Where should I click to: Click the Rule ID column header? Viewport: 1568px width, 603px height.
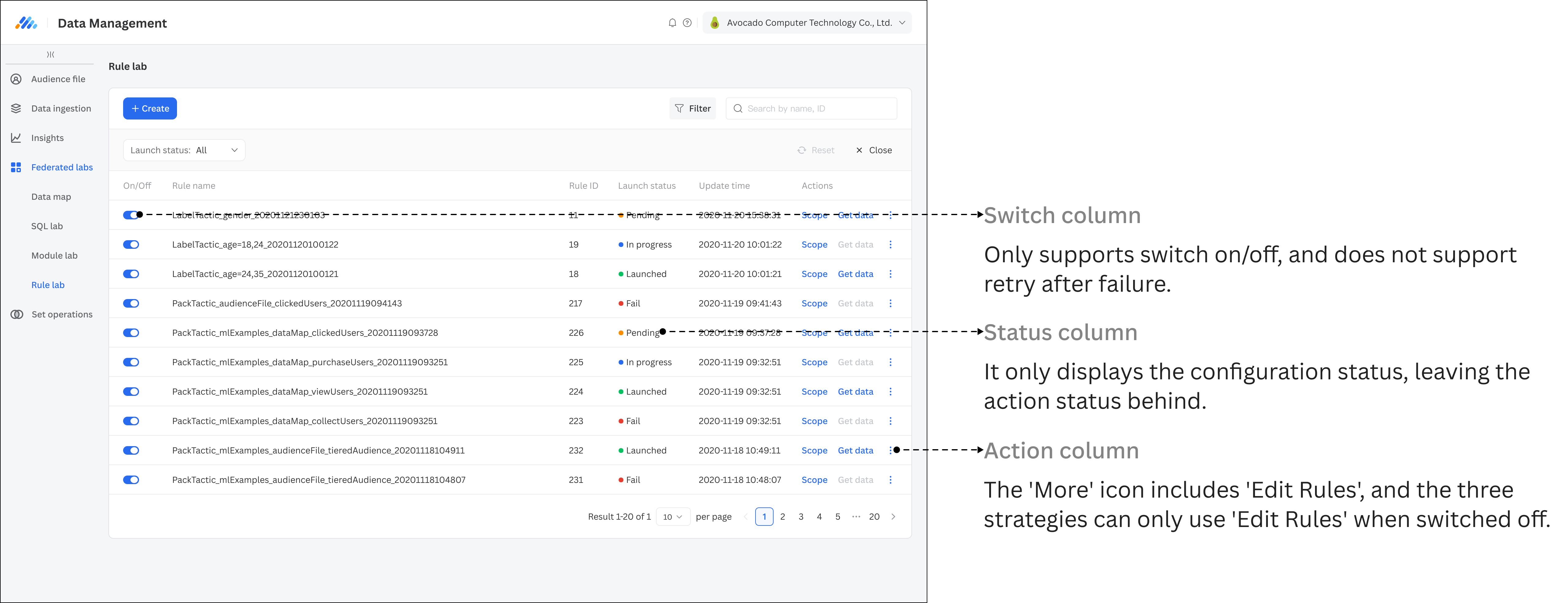(584, 186)
